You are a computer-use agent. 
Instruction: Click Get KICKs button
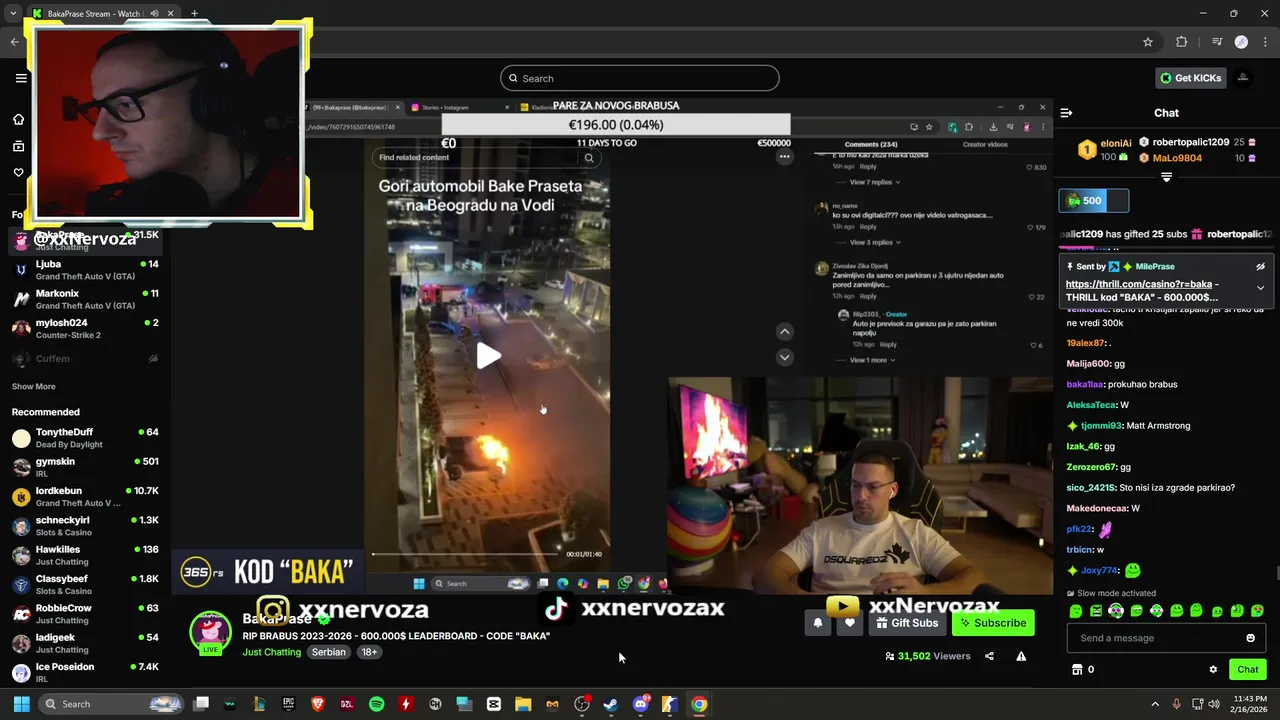(x=1190, y=78)
